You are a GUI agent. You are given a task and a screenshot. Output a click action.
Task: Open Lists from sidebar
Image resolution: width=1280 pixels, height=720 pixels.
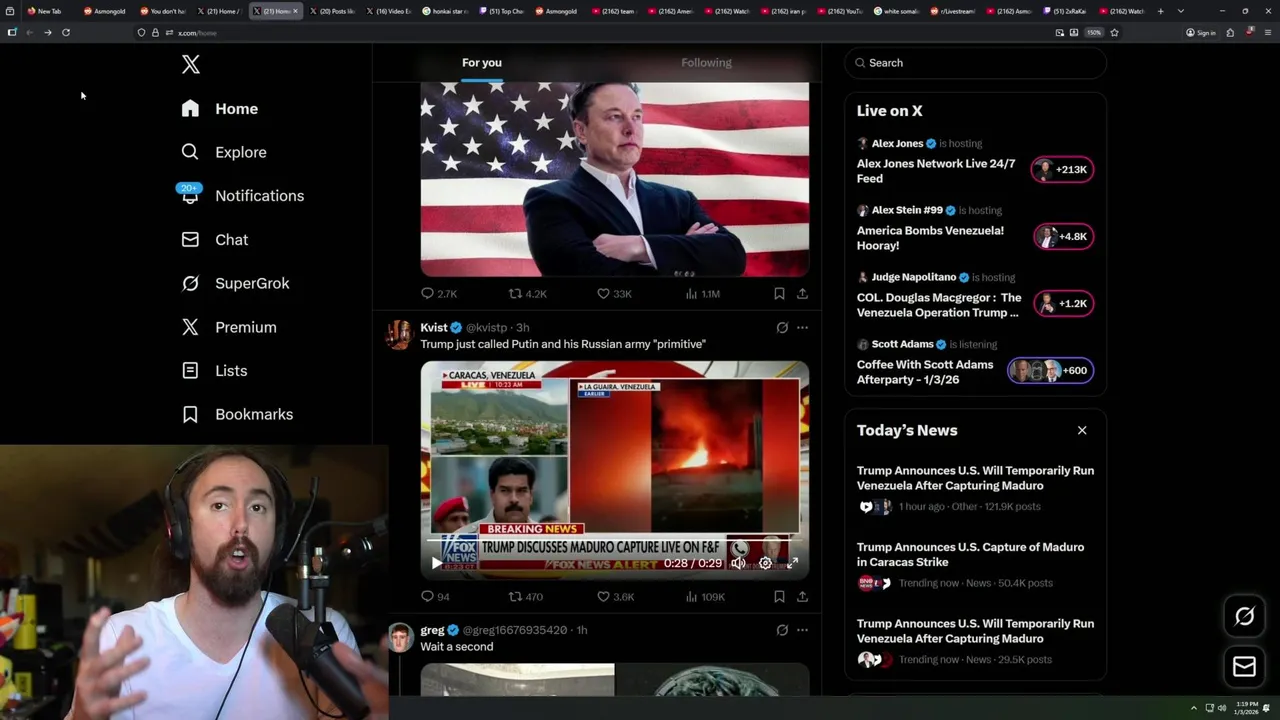click(214, 371)
